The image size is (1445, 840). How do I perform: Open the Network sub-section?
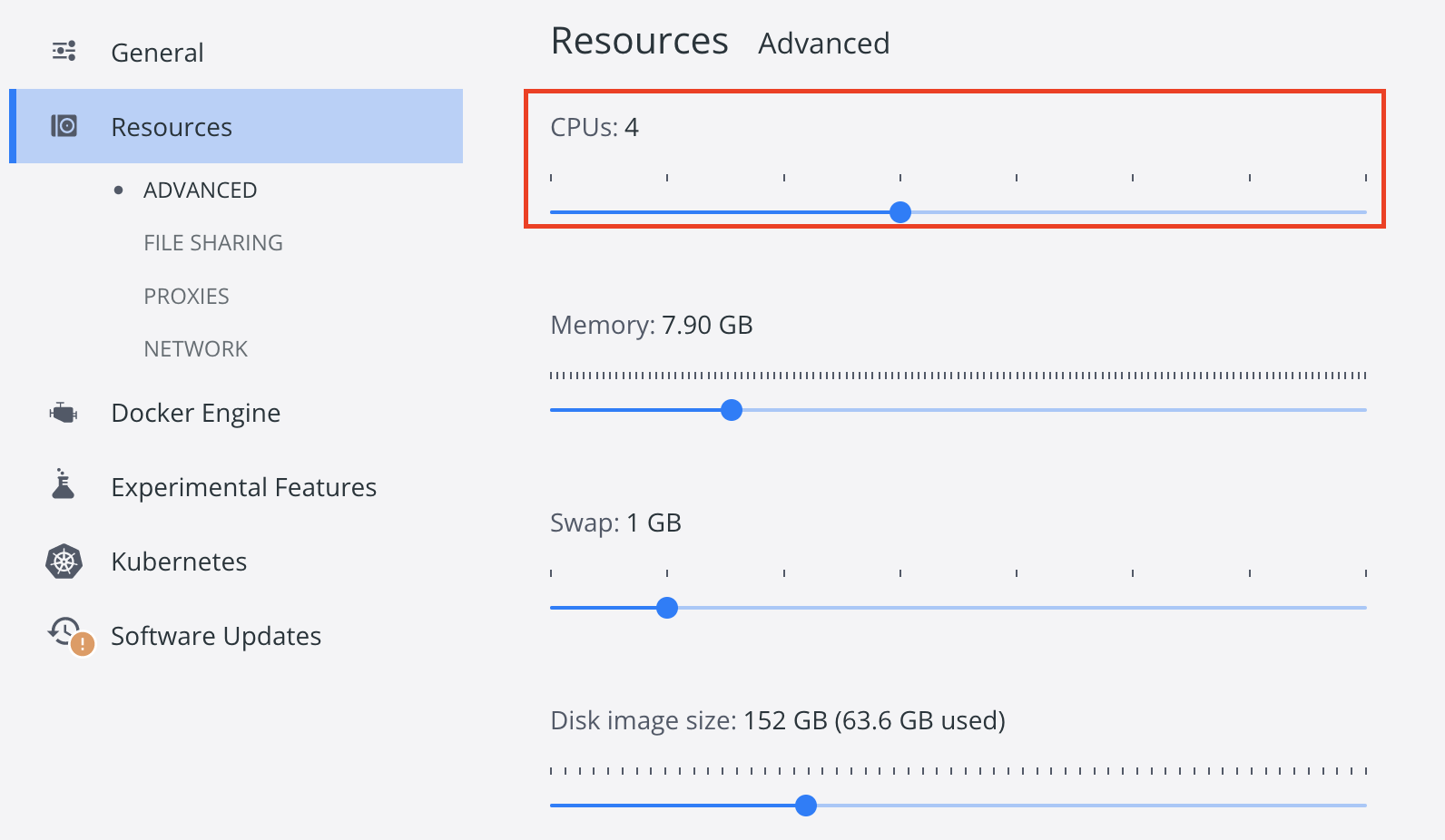195,349
